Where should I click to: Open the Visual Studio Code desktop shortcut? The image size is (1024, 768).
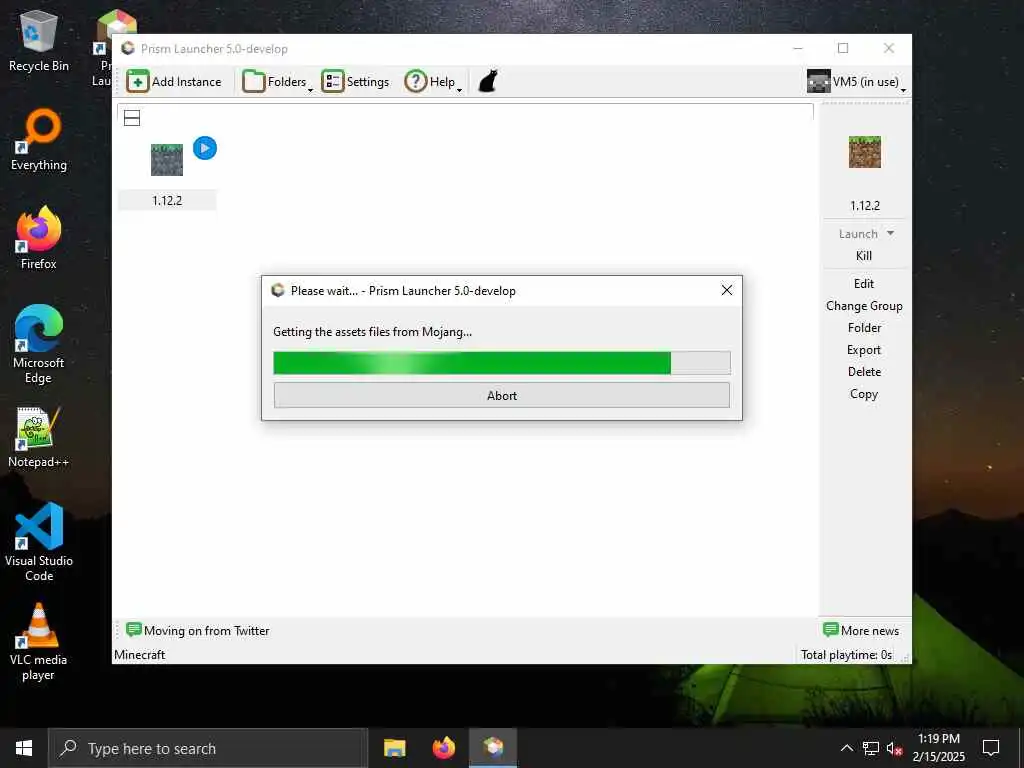click(39, 541)
